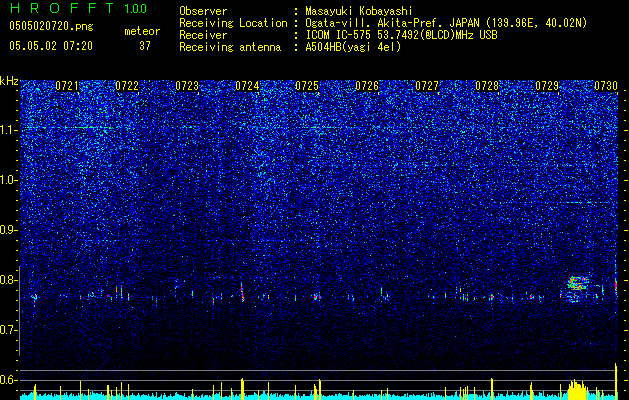Click the A504HB(yagi 4el) antenna text
This screenshot has height=400, width=629.
pyautogui.click(x=353, y=47)
